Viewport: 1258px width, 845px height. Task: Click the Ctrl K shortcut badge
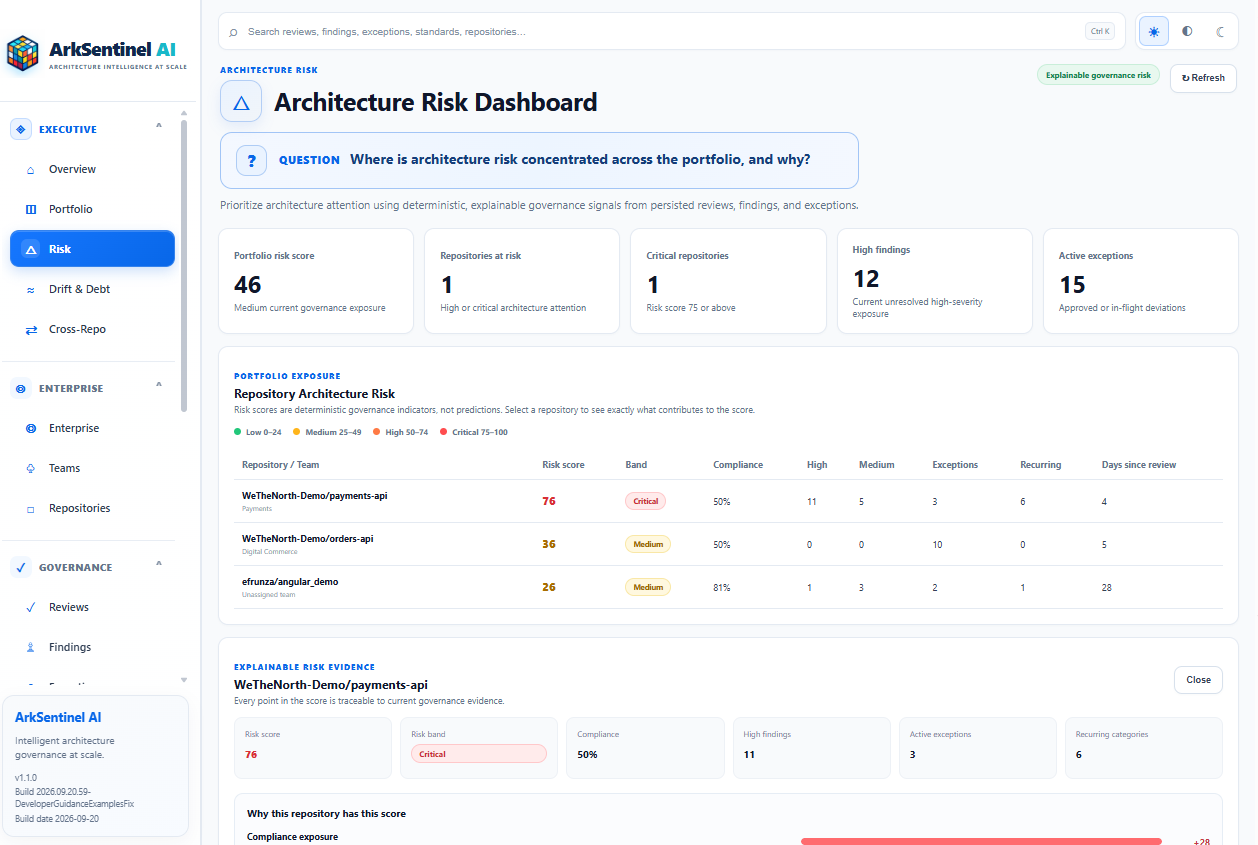(1100, 31)
